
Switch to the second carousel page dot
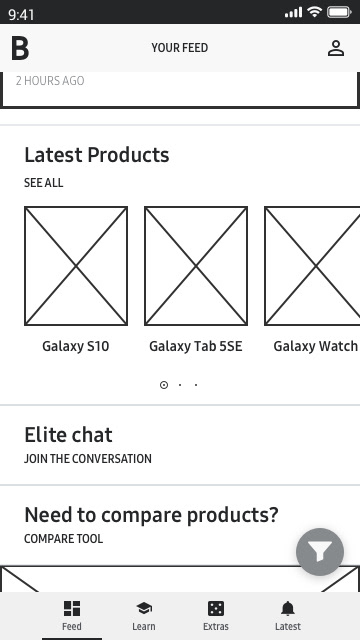[x=180, y=385]
